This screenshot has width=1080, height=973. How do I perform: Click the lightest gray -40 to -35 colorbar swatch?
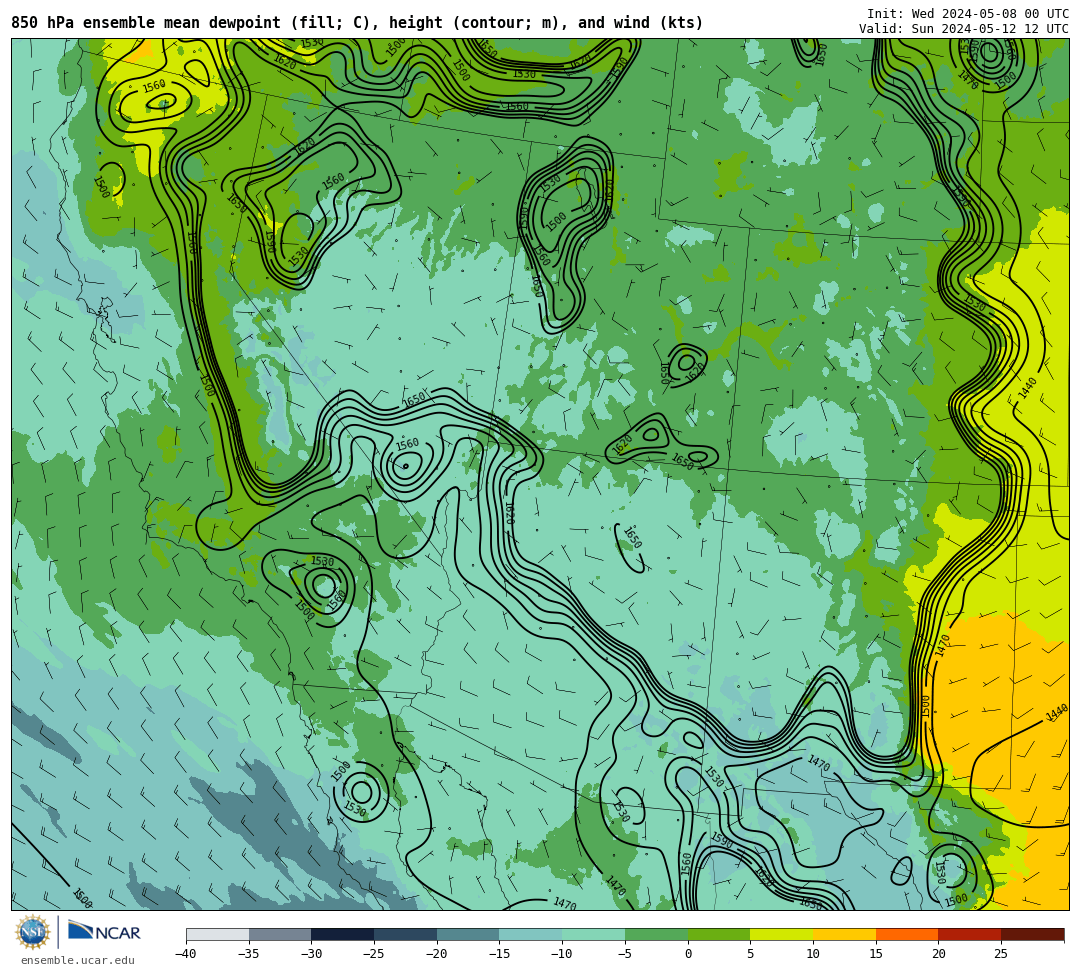[218, 934]
